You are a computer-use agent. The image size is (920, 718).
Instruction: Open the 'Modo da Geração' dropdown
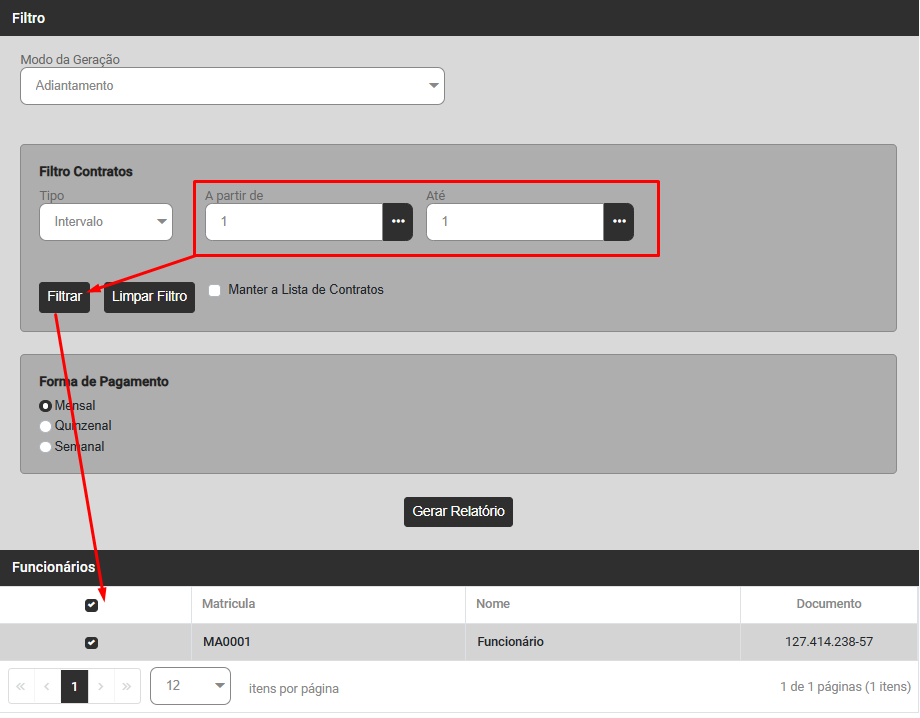[232, 86]
